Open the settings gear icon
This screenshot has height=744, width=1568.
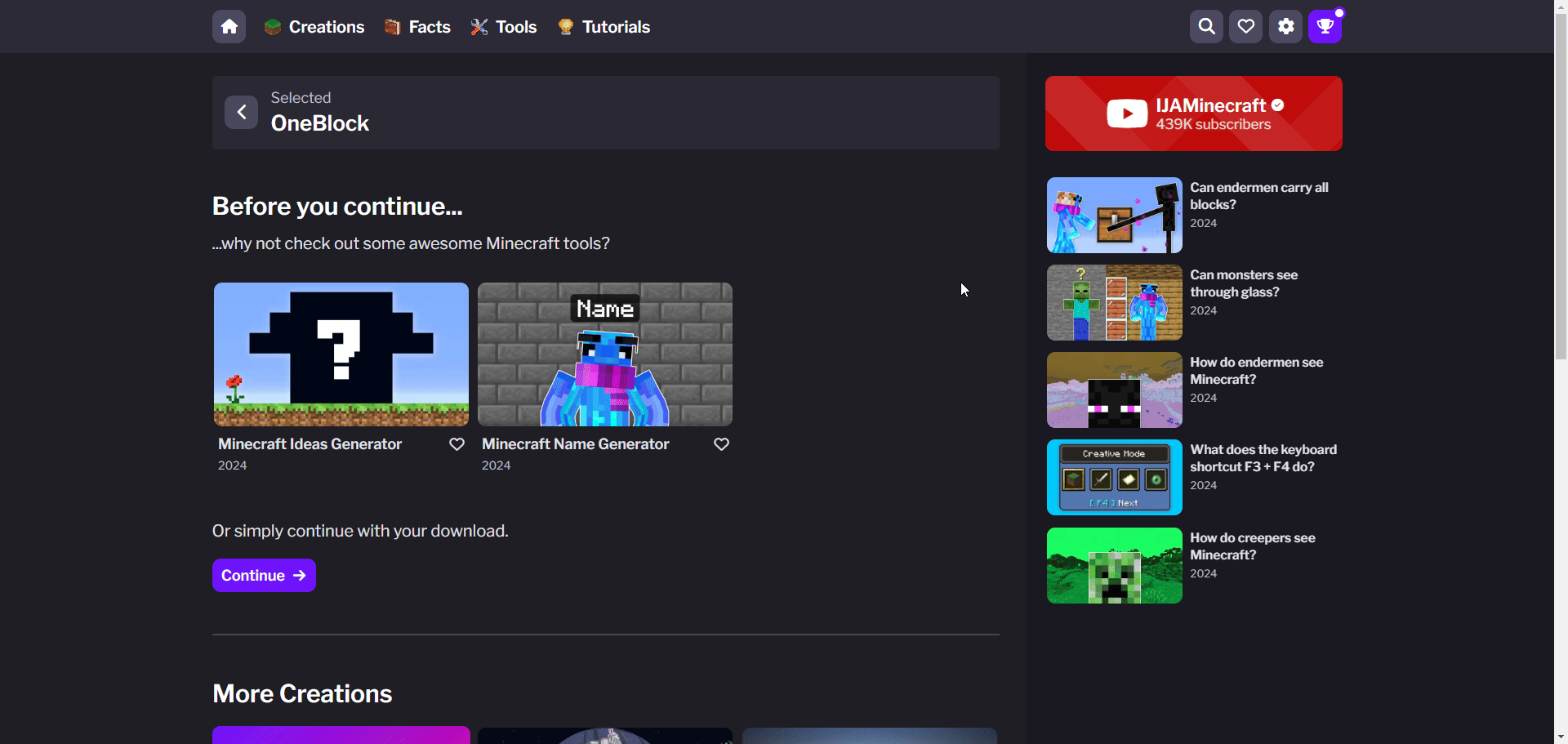click(1285, 27)
